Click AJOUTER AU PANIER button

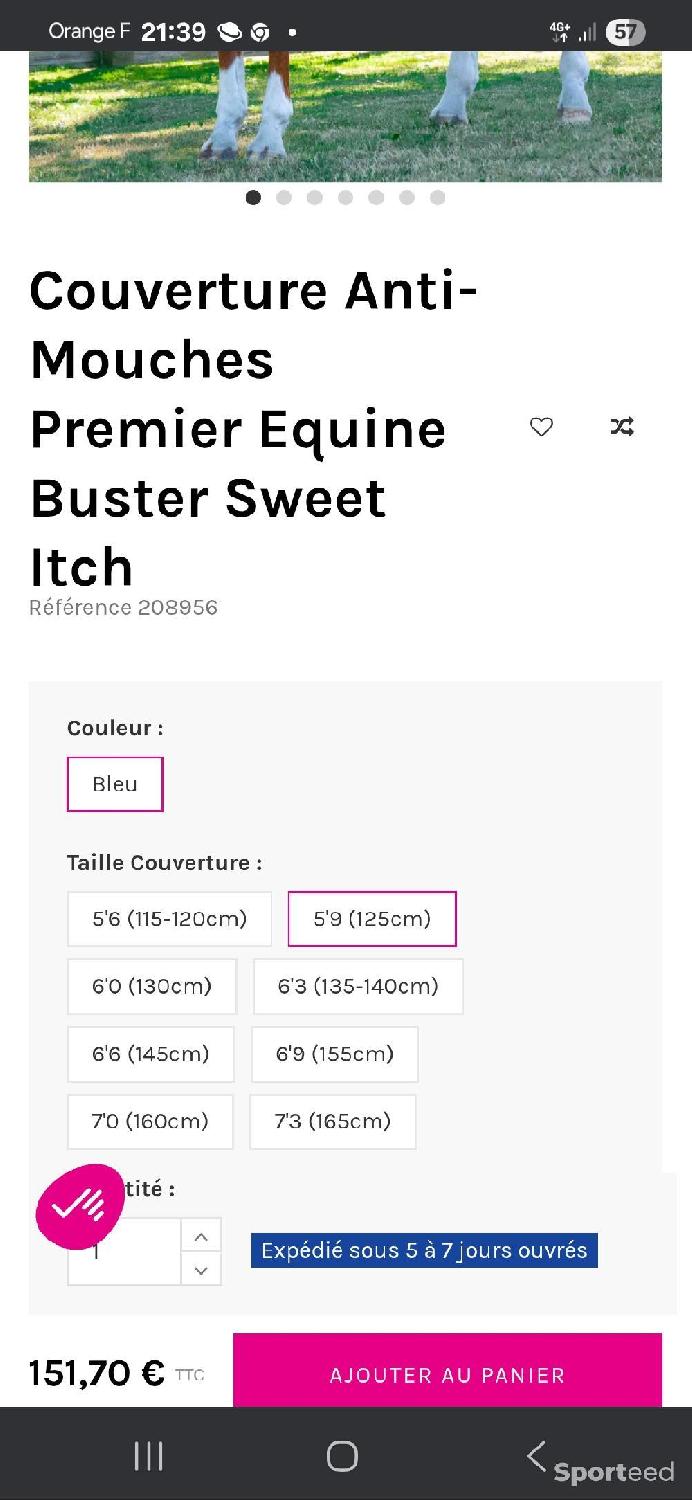pos(447,1373)
